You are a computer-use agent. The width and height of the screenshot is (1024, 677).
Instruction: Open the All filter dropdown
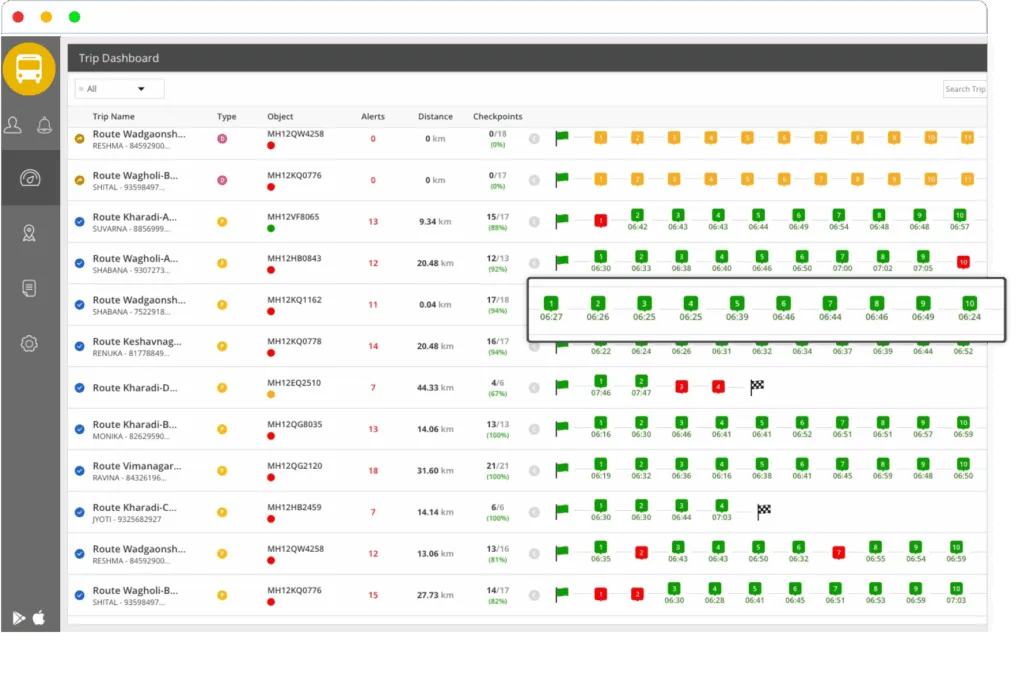click(119, 89)
